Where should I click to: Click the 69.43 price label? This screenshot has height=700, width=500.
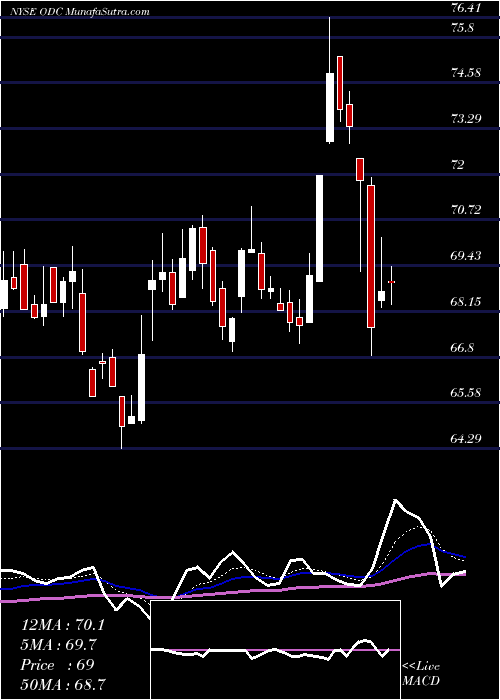pyautogui.click(x=466, y=255)
